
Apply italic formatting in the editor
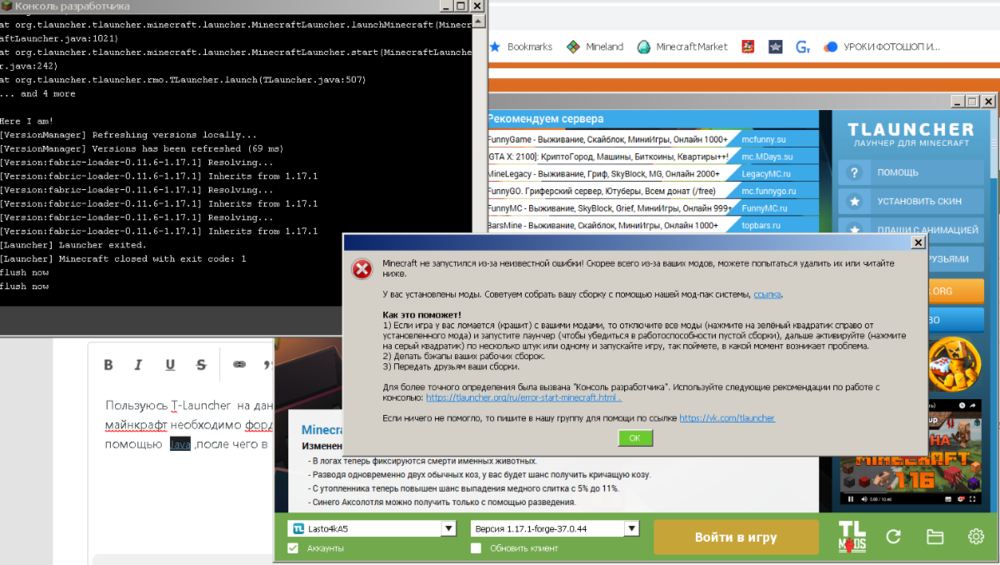(x=138, y=365)
